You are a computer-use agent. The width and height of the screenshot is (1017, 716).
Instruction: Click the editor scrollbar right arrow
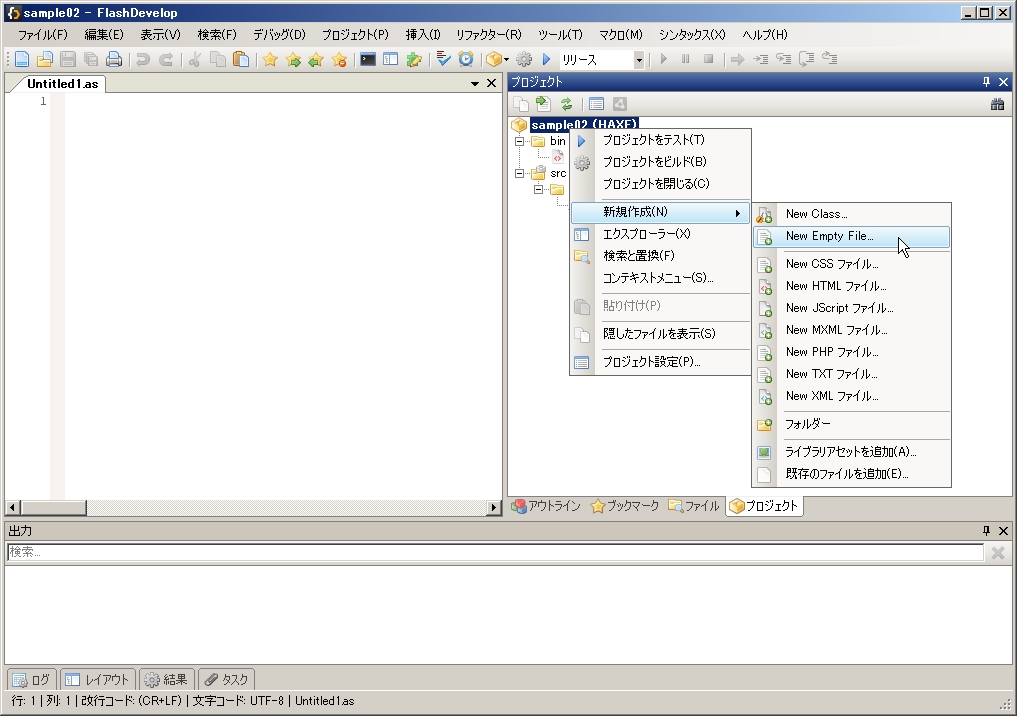coord(494,507)
